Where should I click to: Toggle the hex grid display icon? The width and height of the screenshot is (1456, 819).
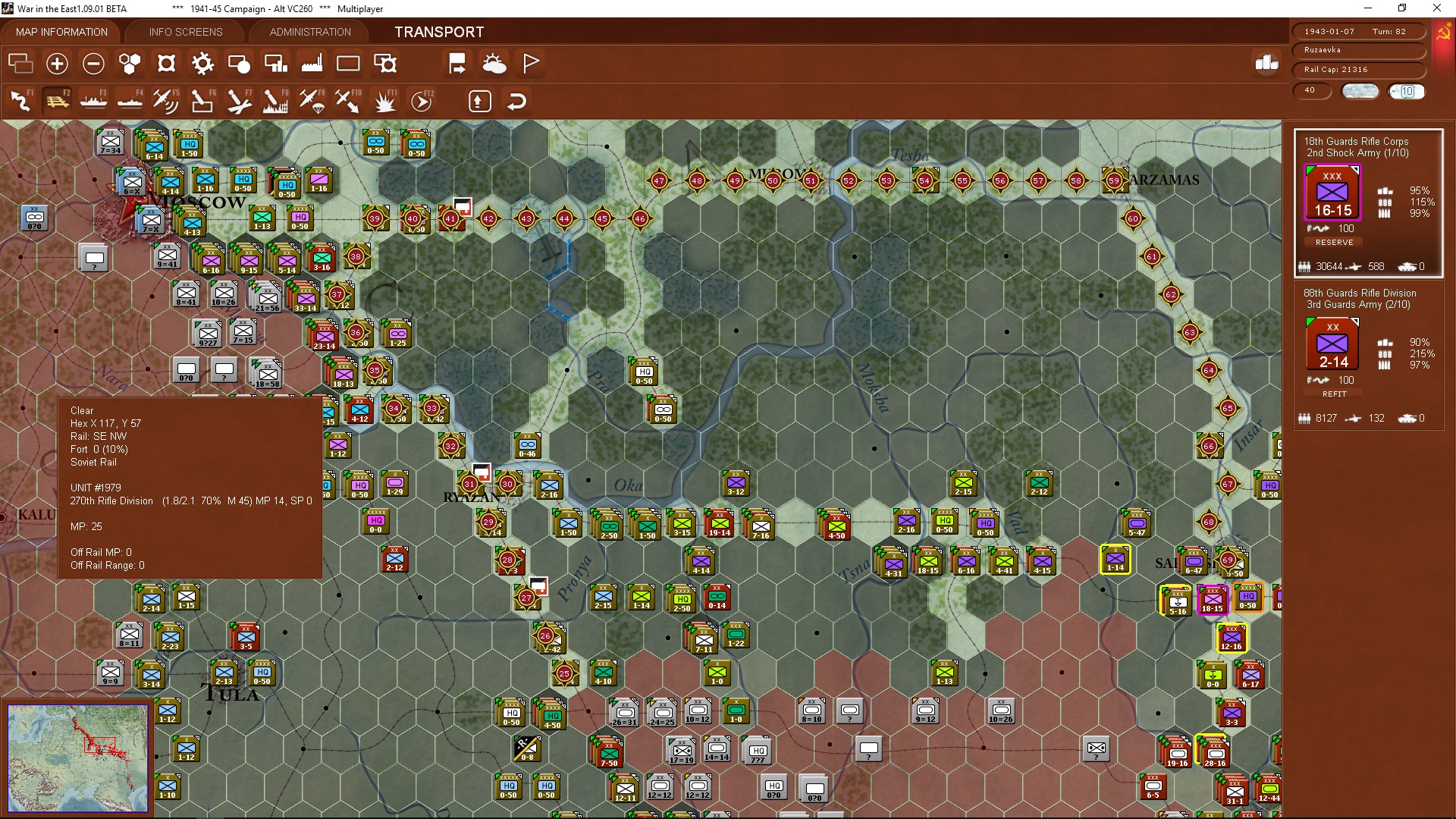tap(130, 64)
